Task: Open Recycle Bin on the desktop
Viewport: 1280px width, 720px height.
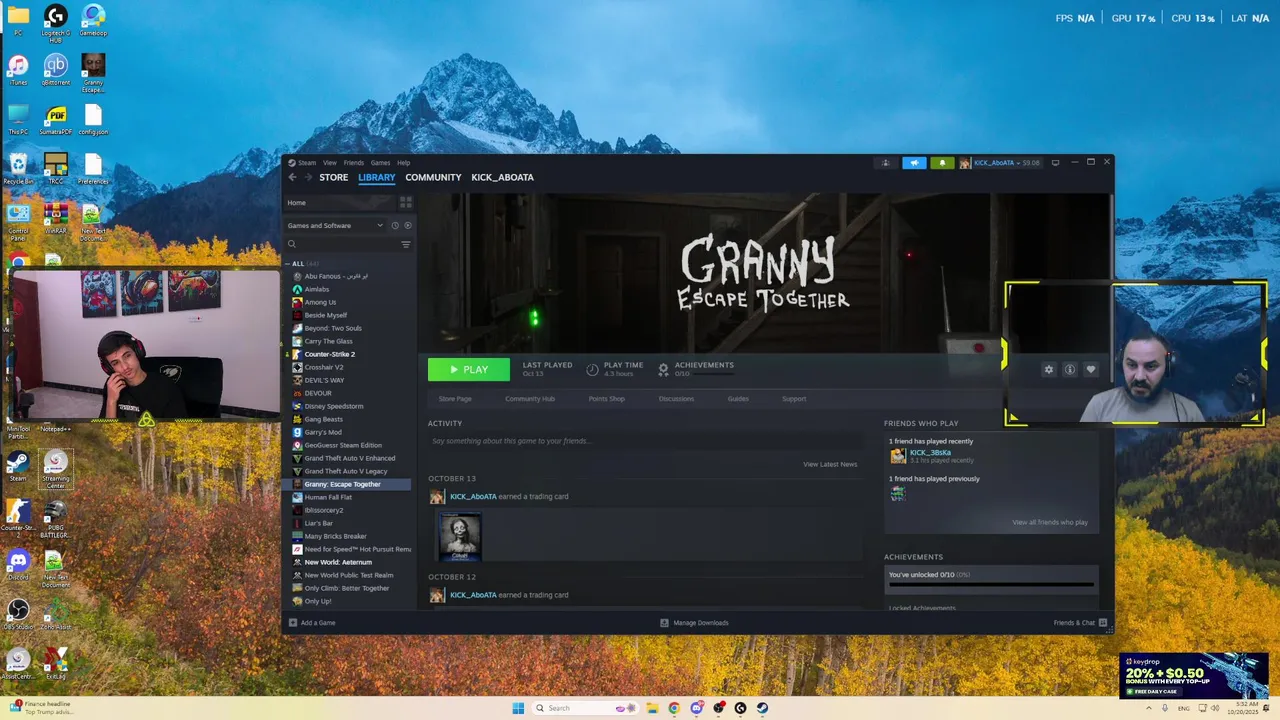Action: (18, 168)
